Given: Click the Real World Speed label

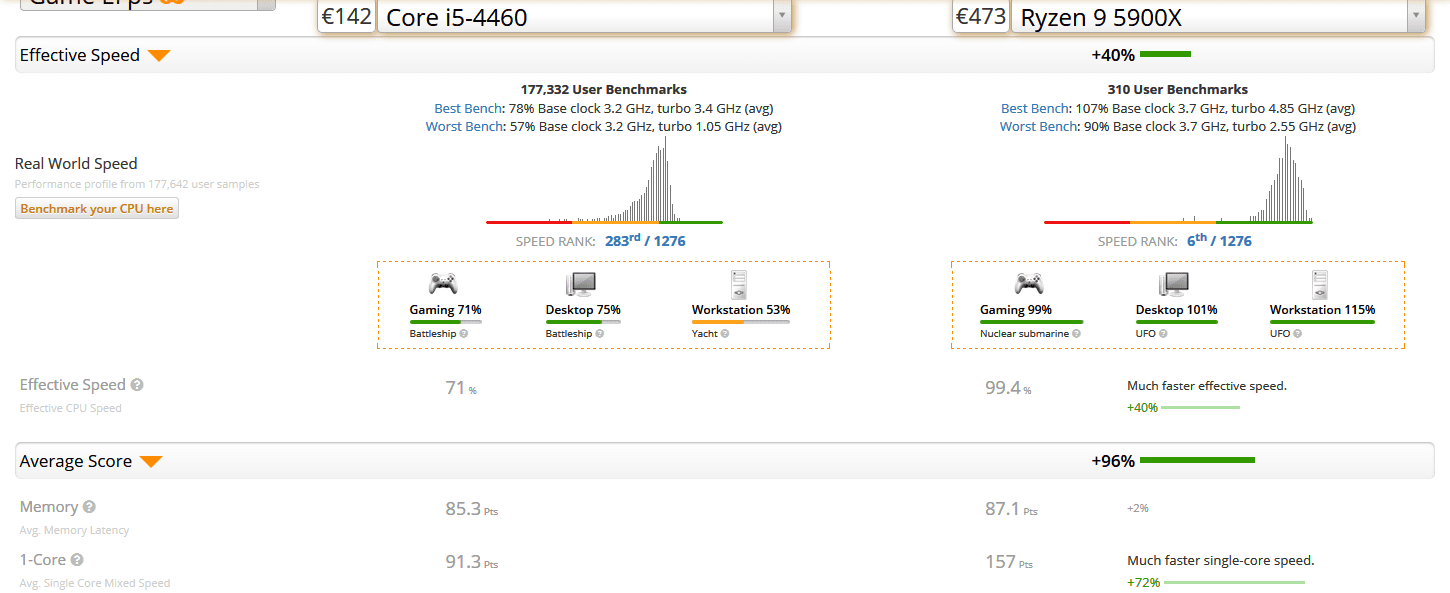Looking at the screenshot, I should coord(76,164).
